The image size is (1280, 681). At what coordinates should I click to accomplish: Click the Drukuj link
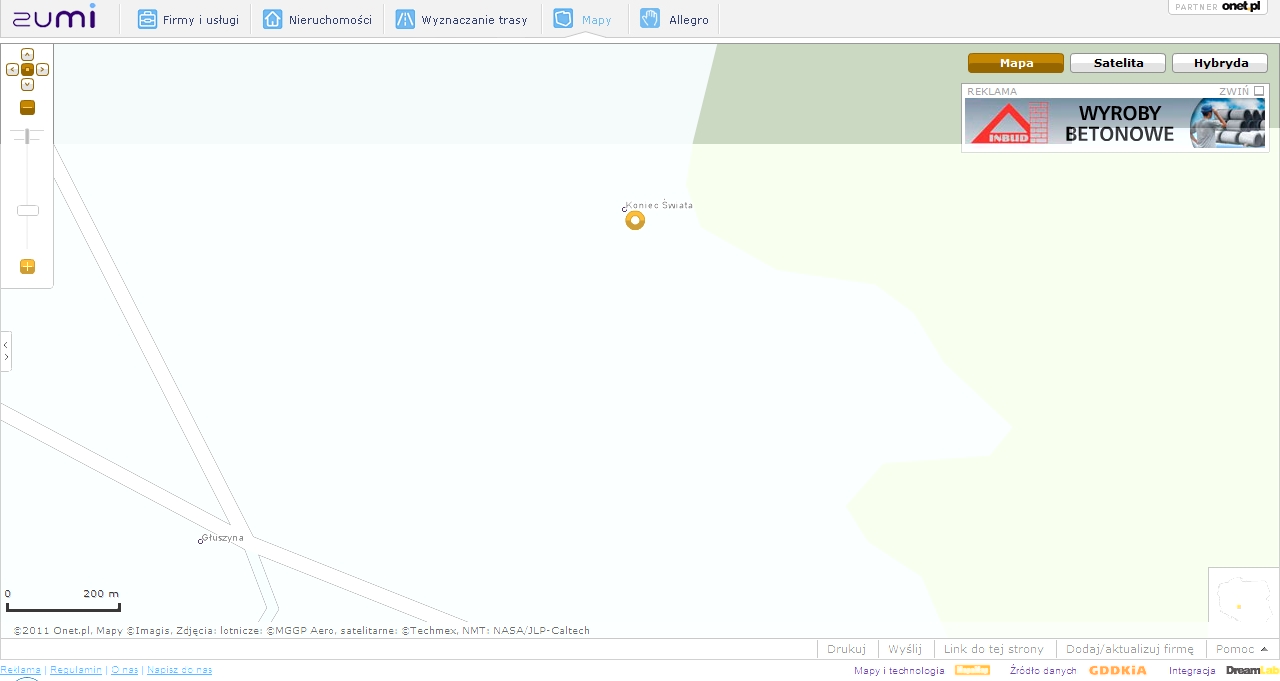pos(846,649)
